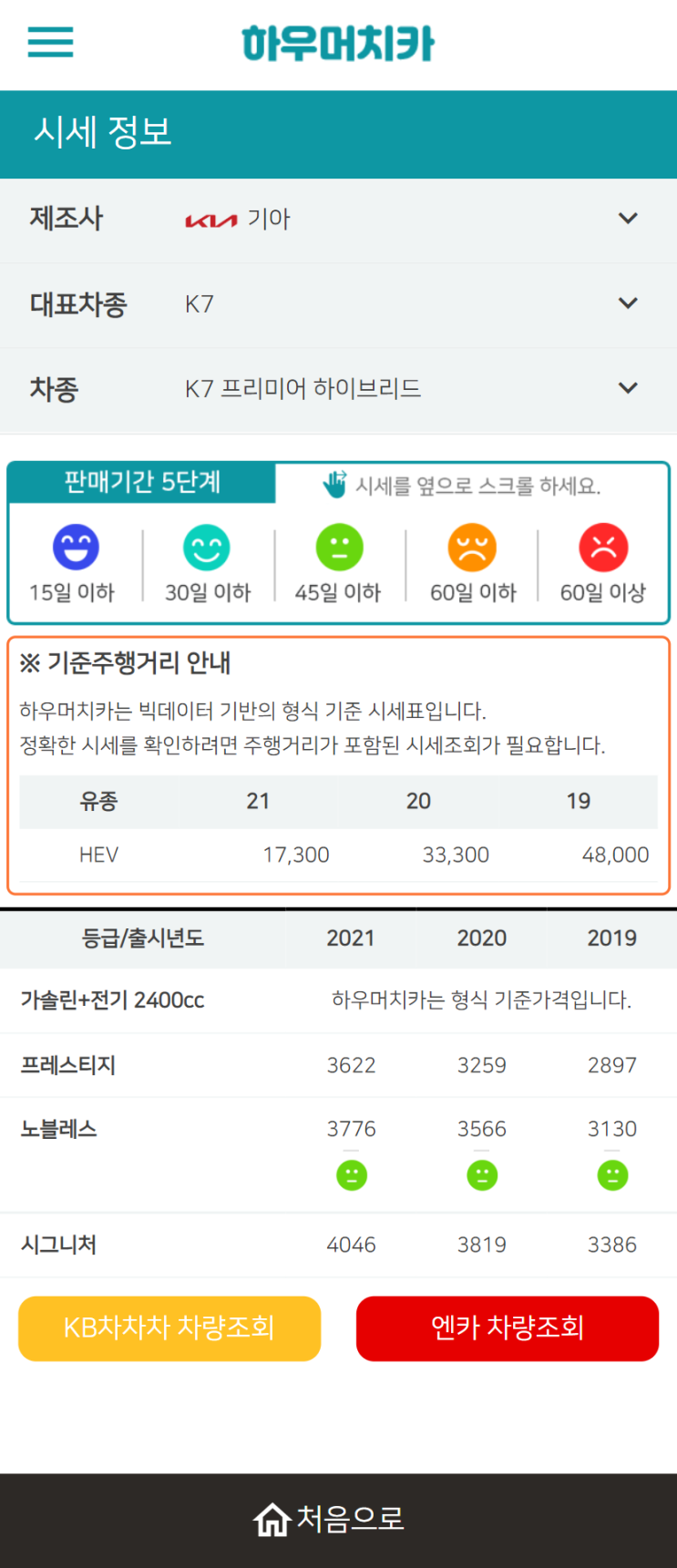The height and width of the screenshot is (1568, 677).
Task: Click the 유종 column header
Action: (98, 802)
